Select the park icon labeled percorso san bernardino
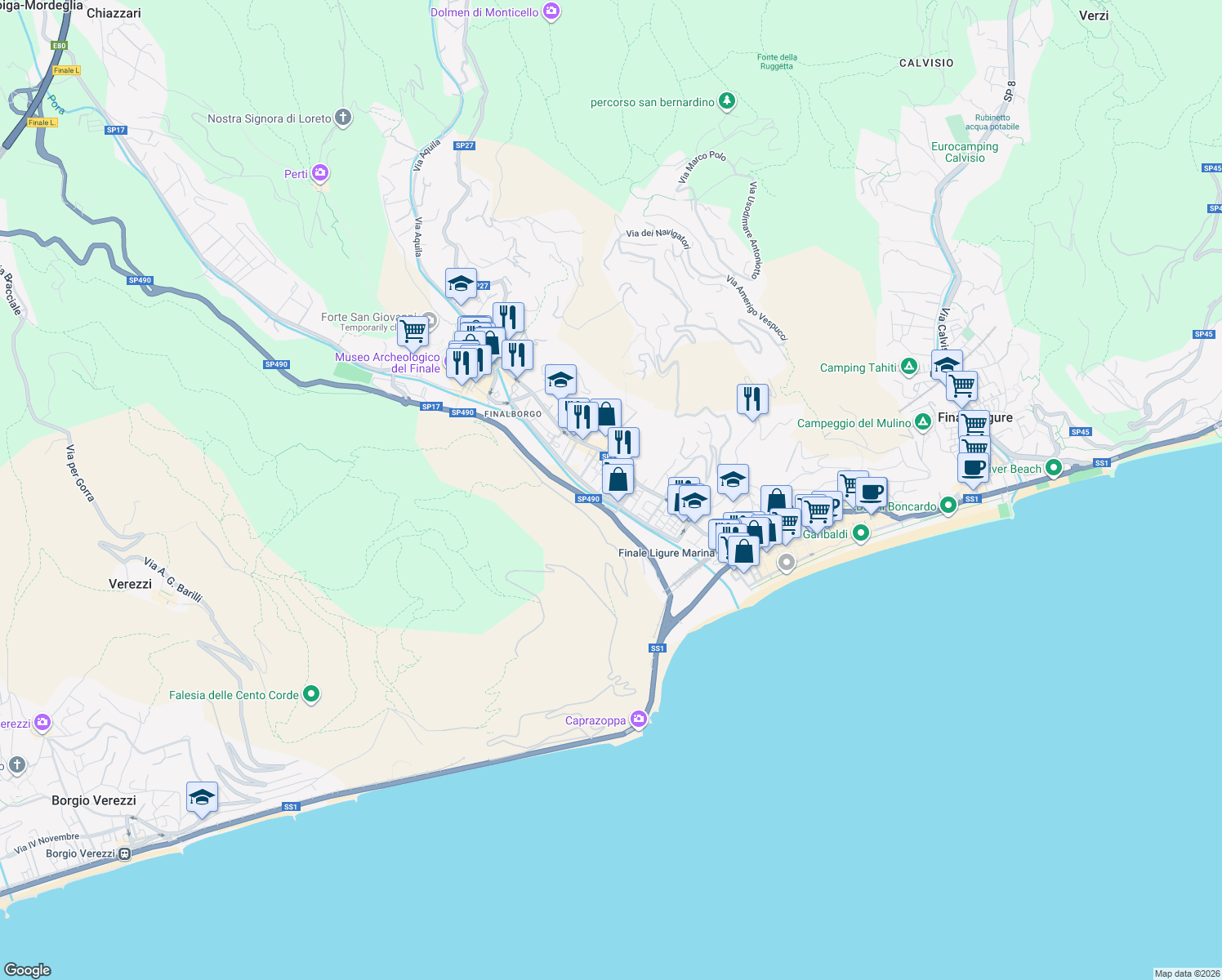Screen dimensions: 1222x980 tap(726, 100)
